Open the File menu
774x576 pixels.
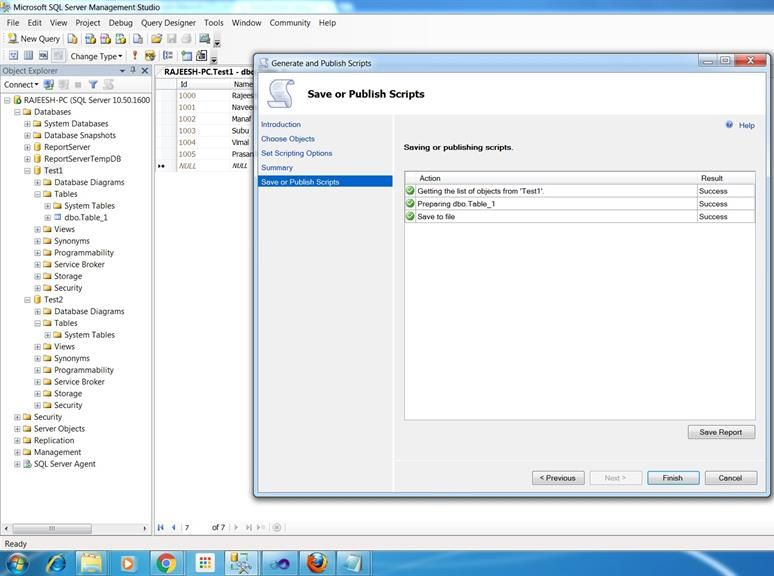[13, 23]
